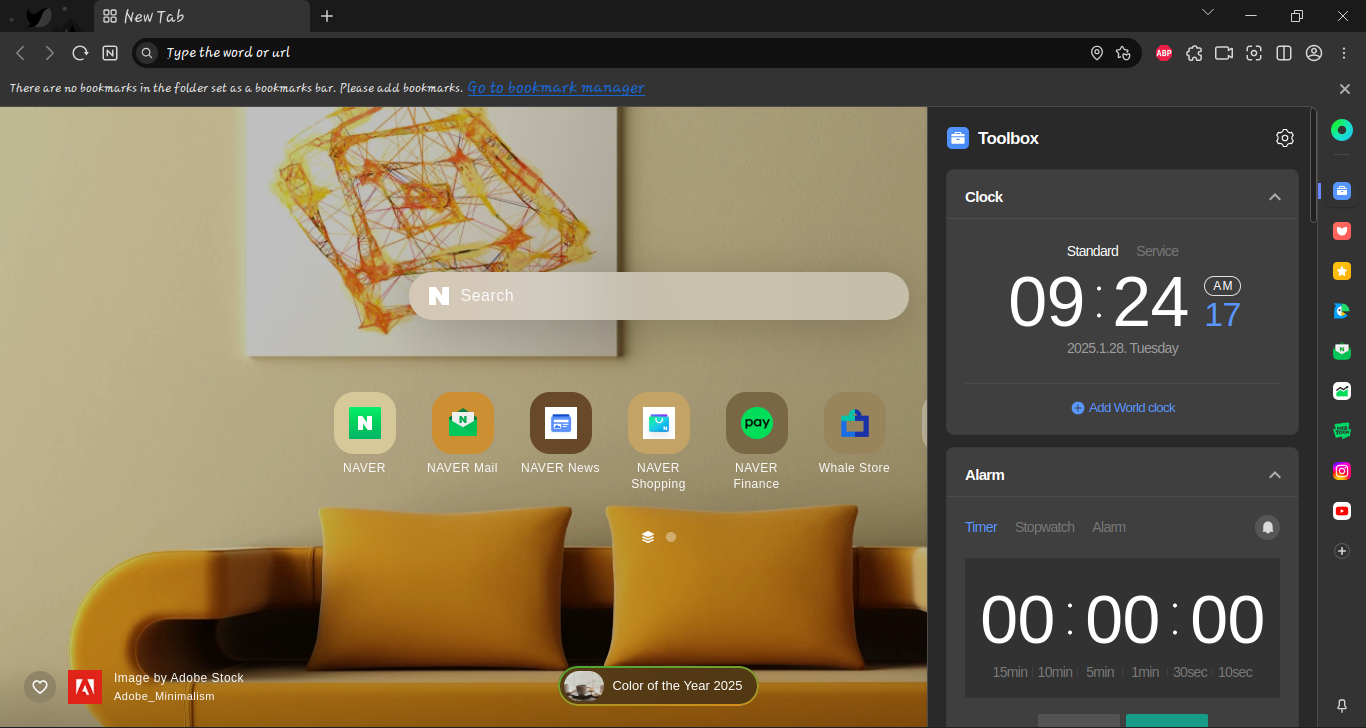The height and width of the screenshot is (728, 1366).
Task: Set timer preset 5min
Action: (1100, 672)
